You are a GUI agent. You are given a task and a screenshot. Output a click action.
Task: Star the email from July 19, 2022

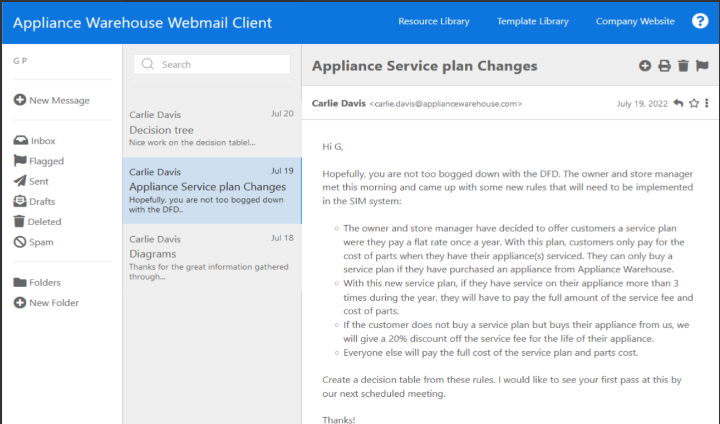pos(694,103)
